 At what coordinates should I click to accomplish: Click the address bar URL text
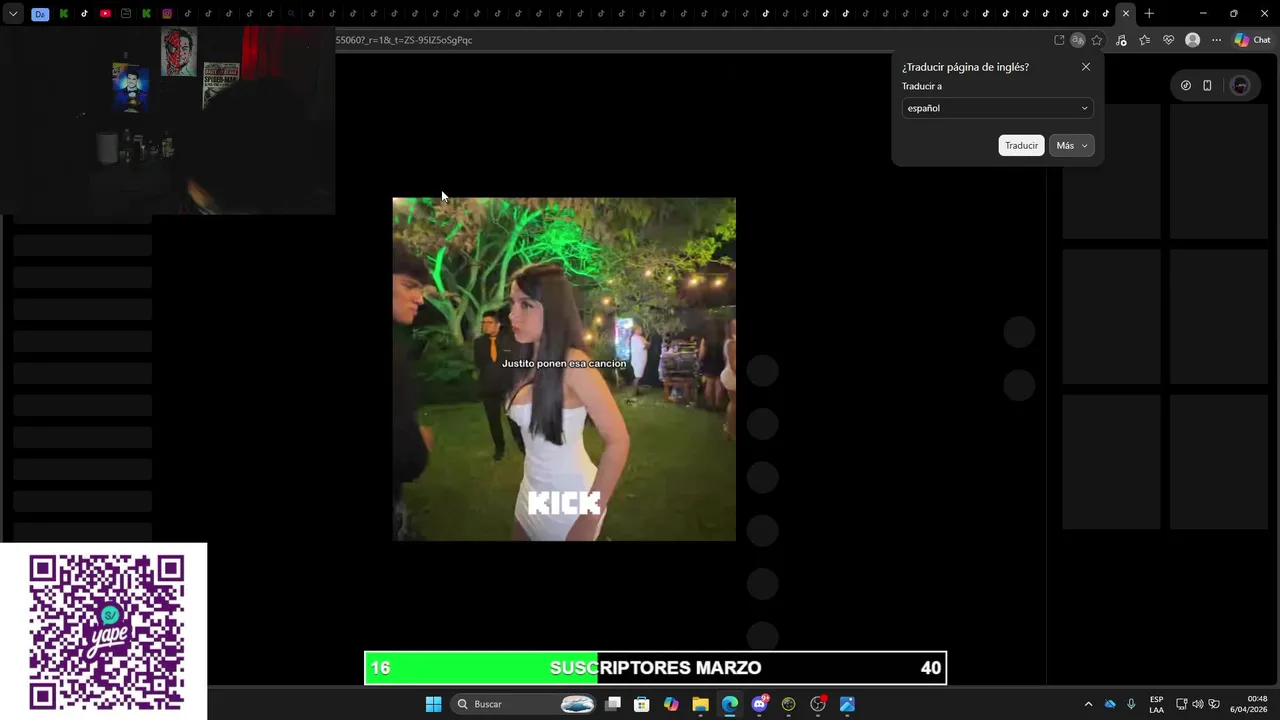[404, 40]
